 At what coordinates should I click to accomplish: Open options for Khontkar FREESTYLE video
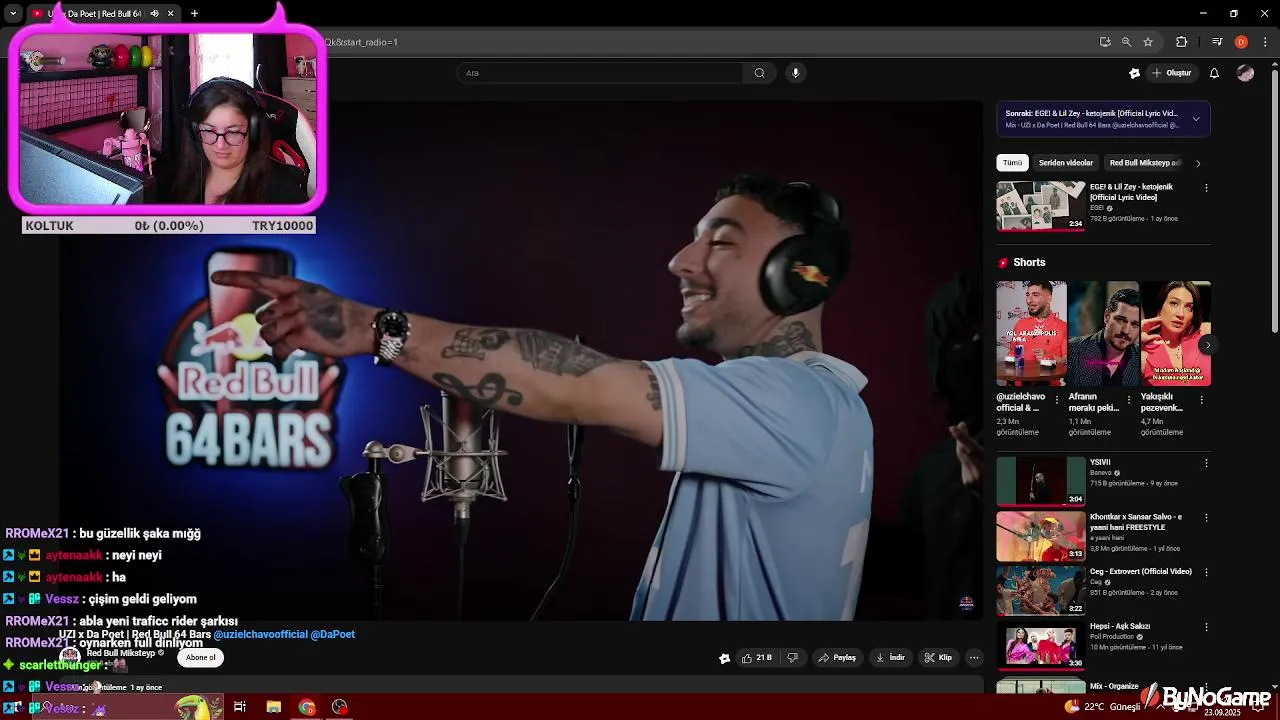[x=1206, y=518]
